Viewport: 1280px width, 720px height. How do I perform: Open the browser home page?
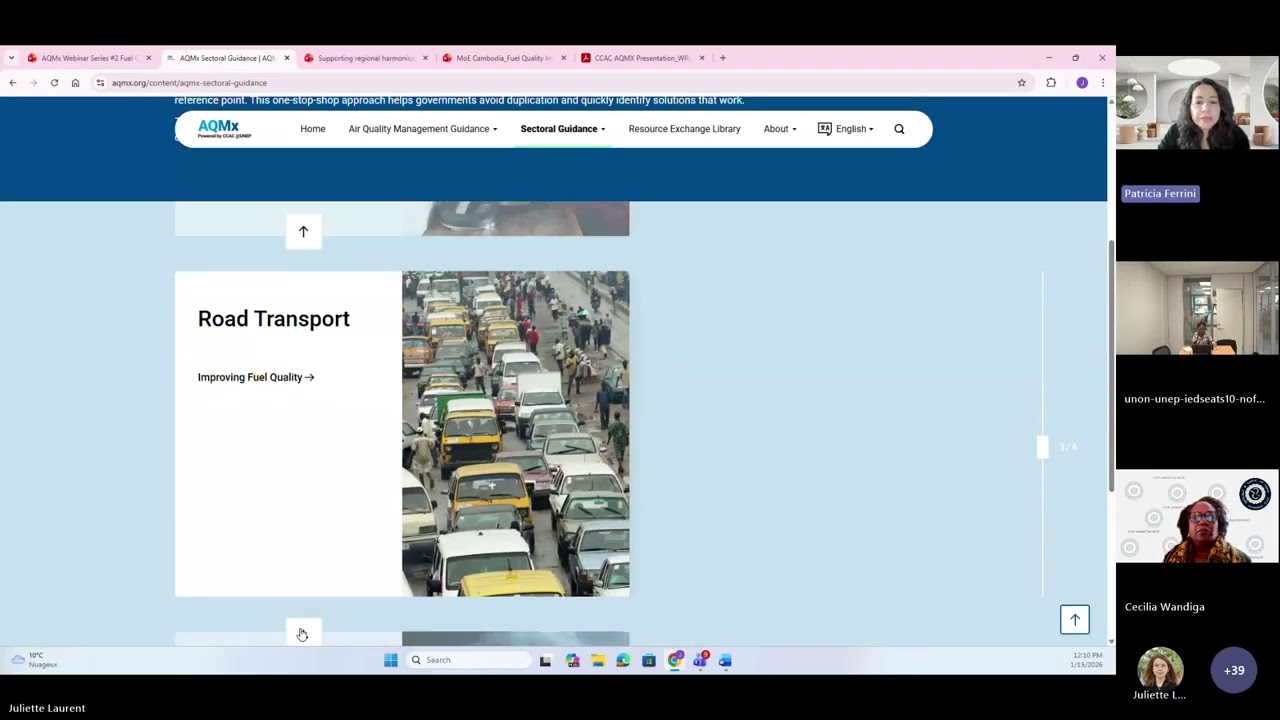pyautogui.click(x=75, y=83)
